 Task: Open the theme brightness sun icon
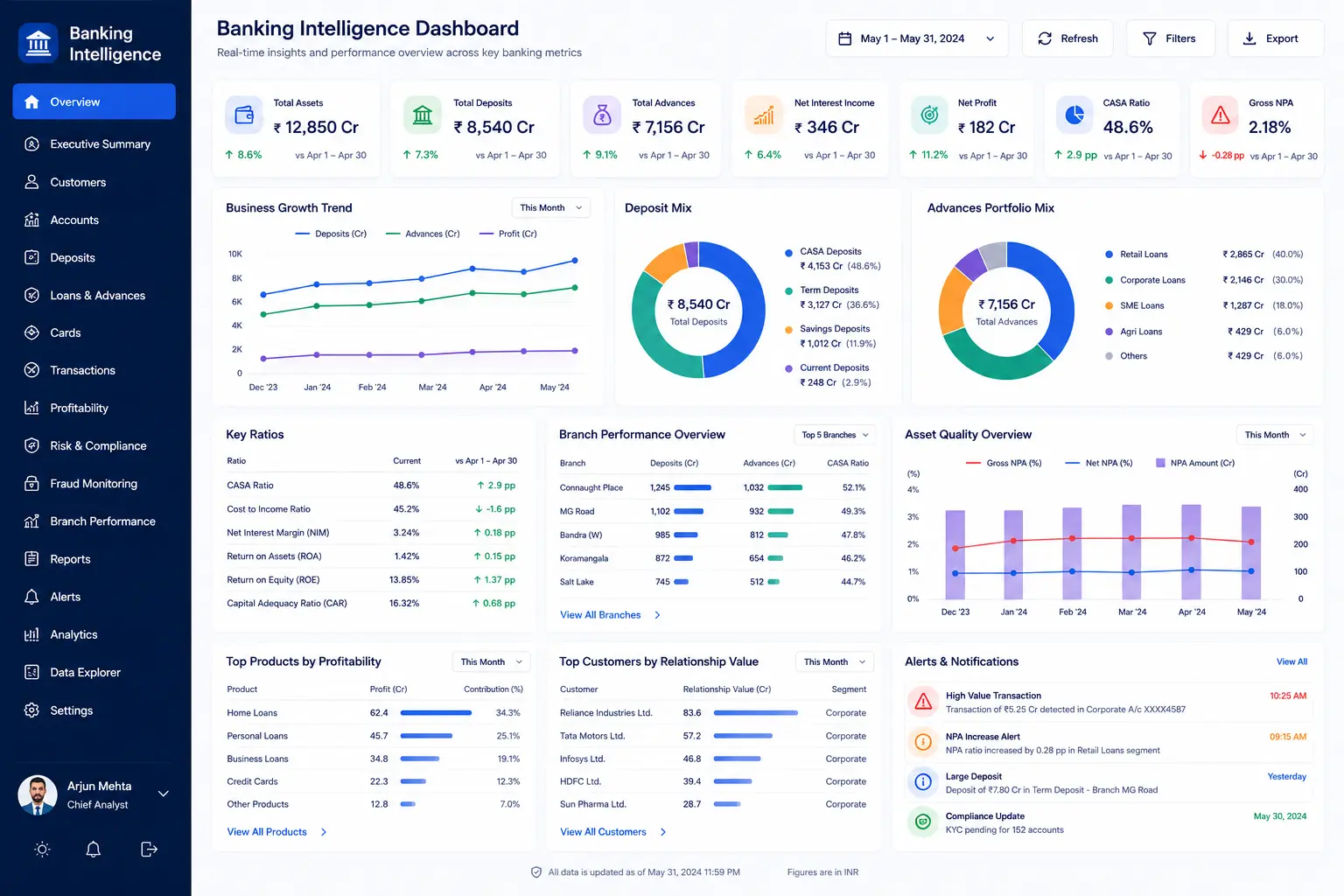(42, 849)
